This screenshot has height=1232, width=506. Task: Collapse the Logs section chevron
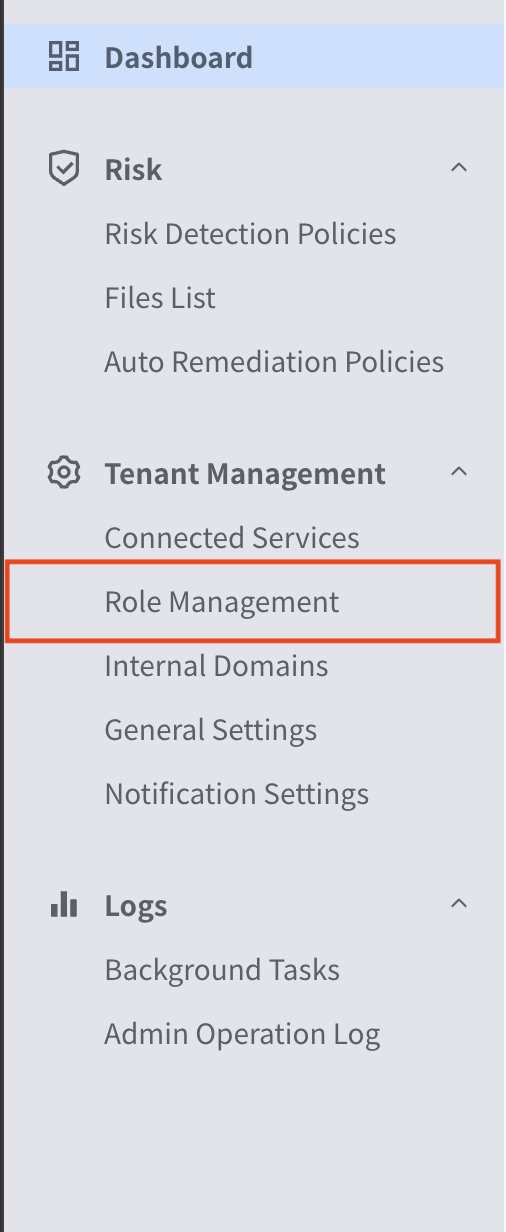coord(459,904)
